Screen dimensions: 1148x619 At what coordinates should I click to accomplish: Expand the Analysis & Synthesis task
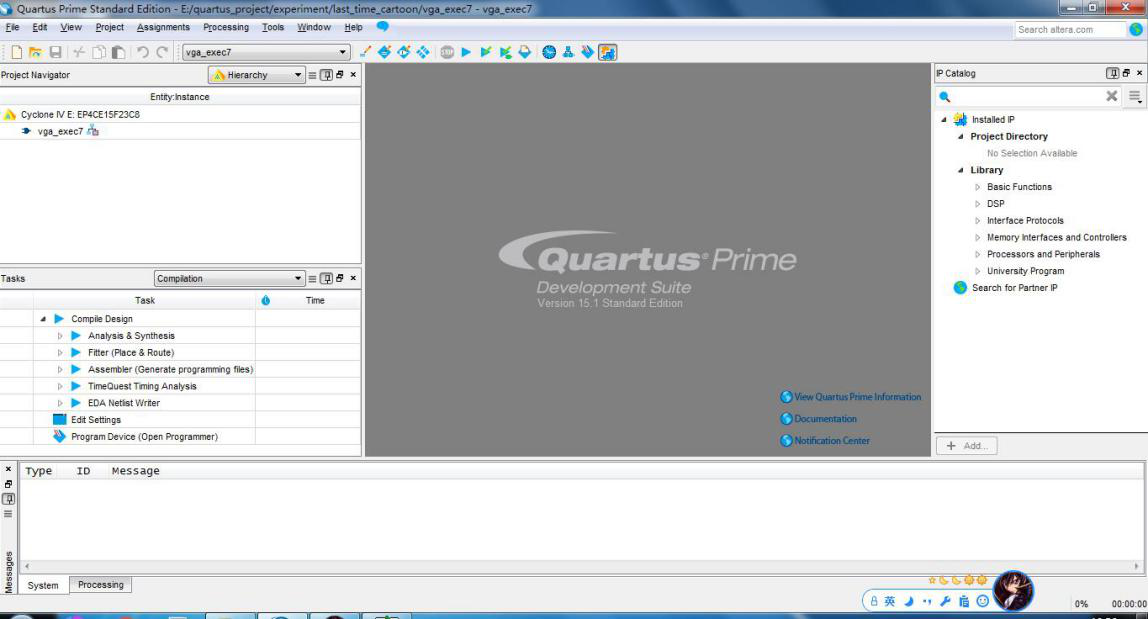tap(60, 336)
